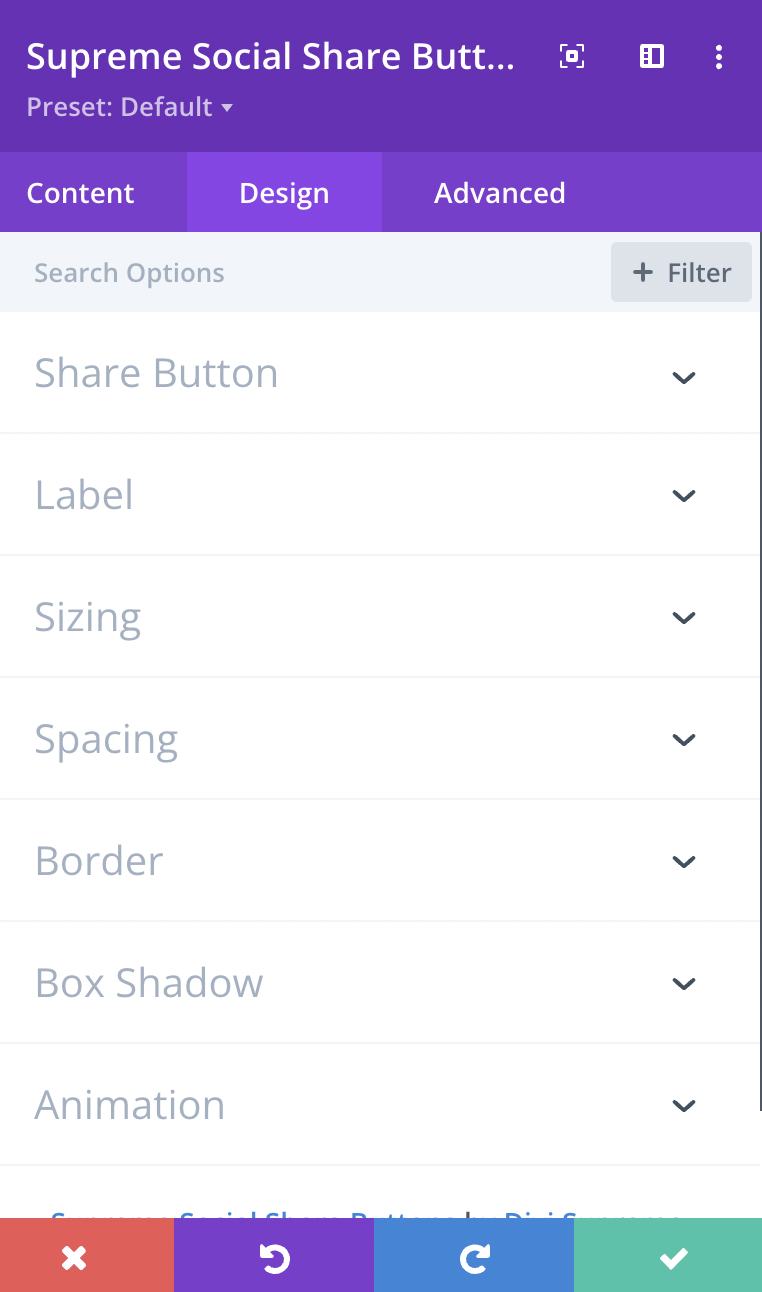Image resolution: width=762 pixels, height=1292 pixels.
Task: Expand the Sizing section chevron
Action: tap(684, 617)
